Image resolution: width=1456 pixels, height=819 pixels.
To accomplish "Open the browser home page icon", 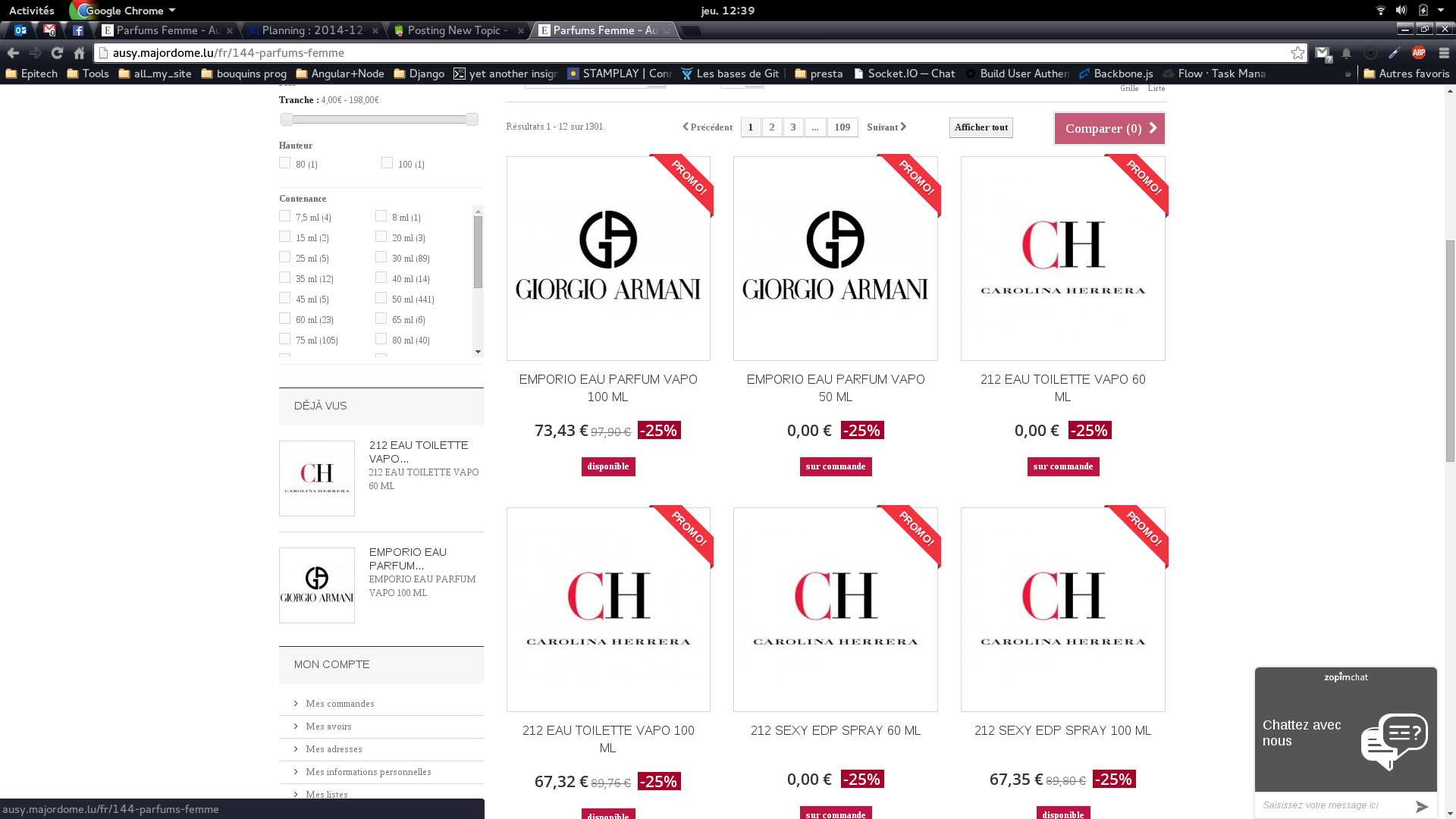I will tap(79, 53).
